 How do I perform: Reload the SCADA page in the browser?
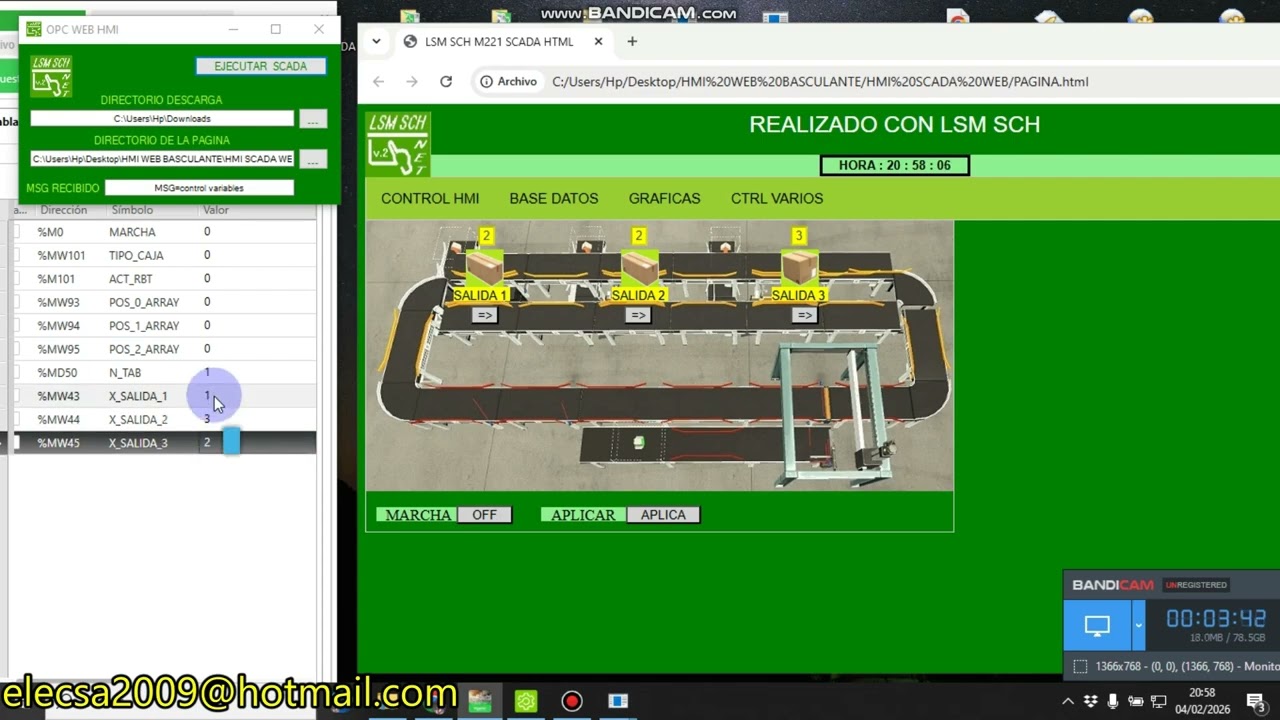[446, 81]
